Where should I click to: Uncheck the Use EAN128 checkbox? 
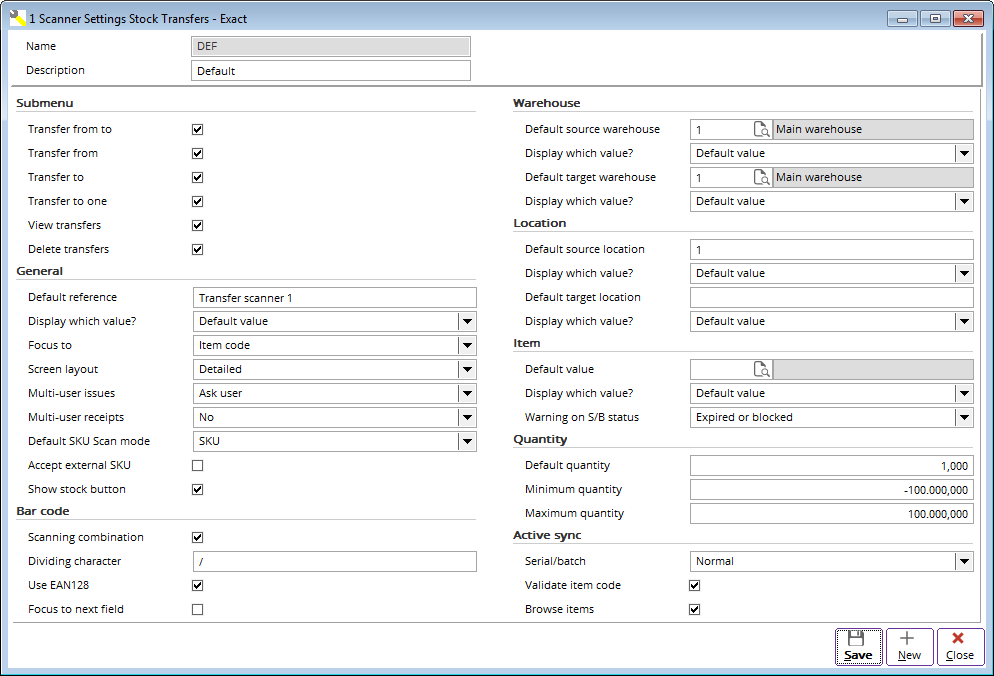point(197,585)
